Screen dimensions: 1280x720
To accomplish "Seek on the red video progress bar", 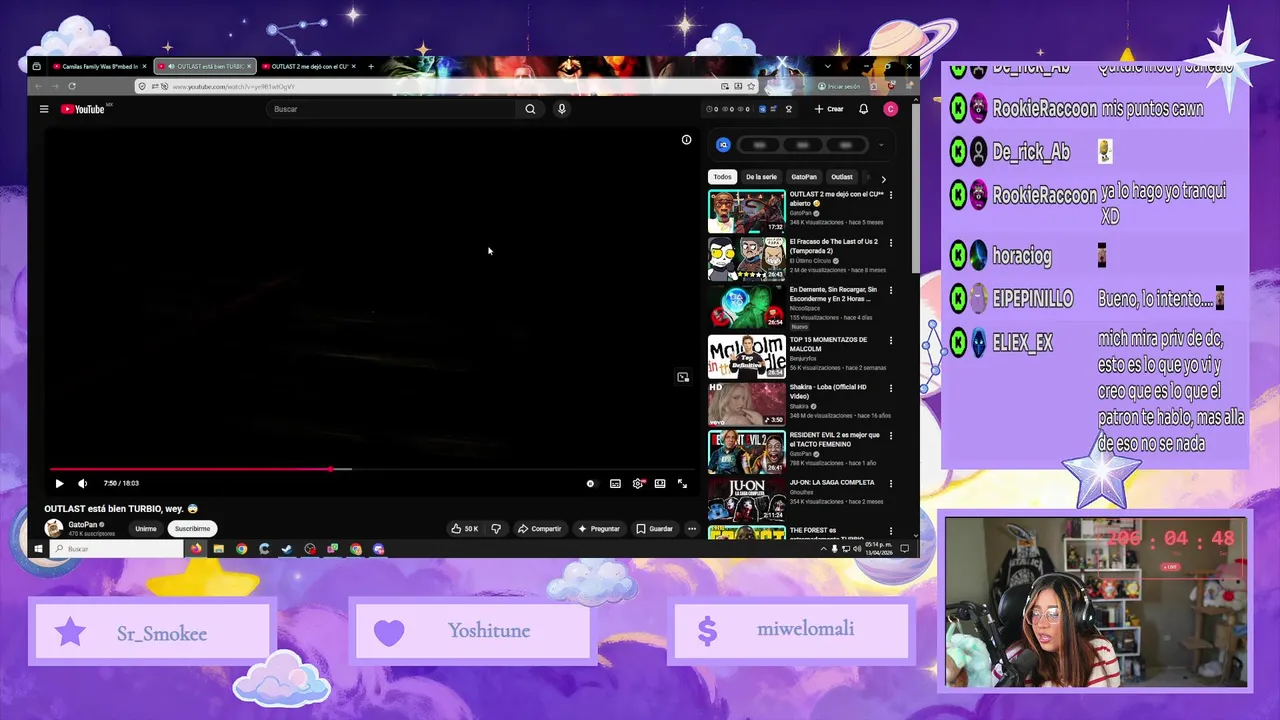I will tap(370, 469).
